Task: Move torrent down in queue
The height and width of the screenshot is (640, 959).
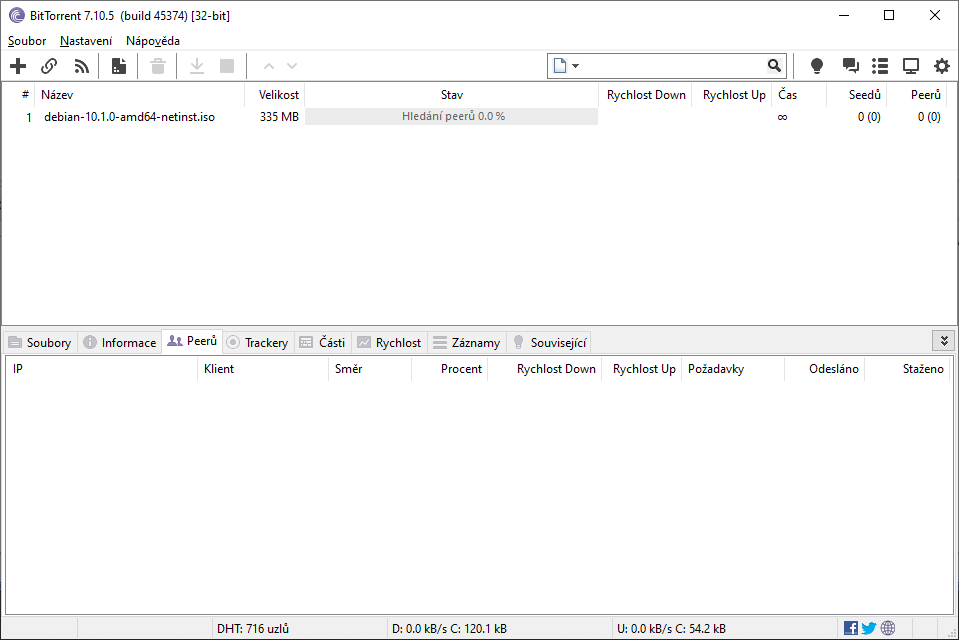Action: click(x=292, y=65)
